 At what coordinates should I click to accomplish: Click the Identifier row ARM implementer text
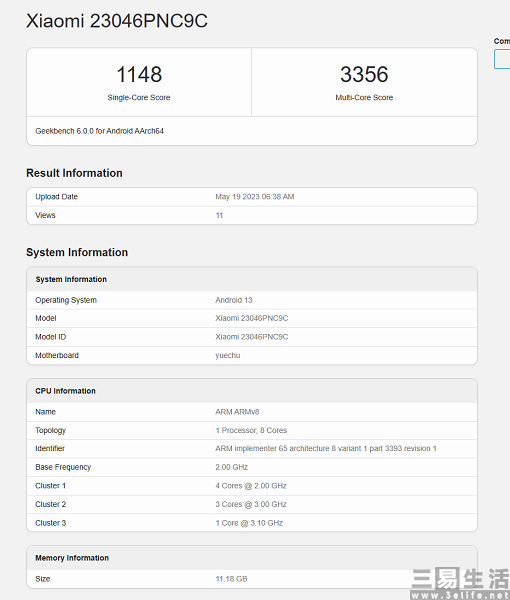326,448
